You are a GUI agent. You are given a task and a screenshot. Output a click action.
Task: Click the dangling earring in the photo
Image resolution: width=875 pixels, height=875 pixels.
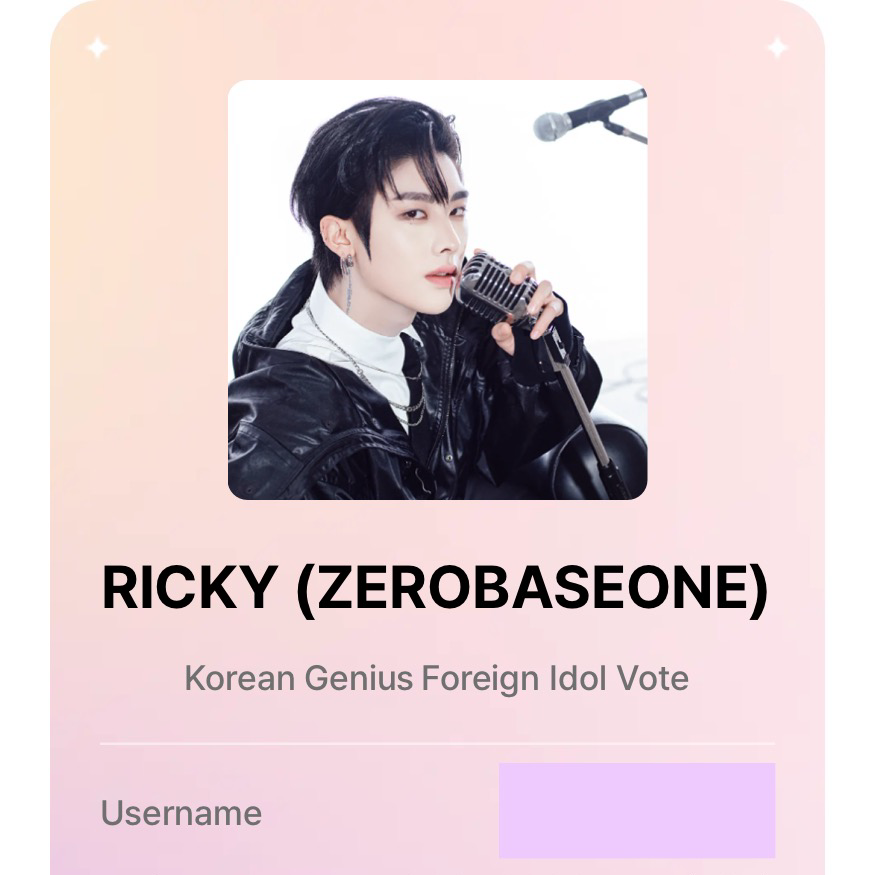coord(348,281)
